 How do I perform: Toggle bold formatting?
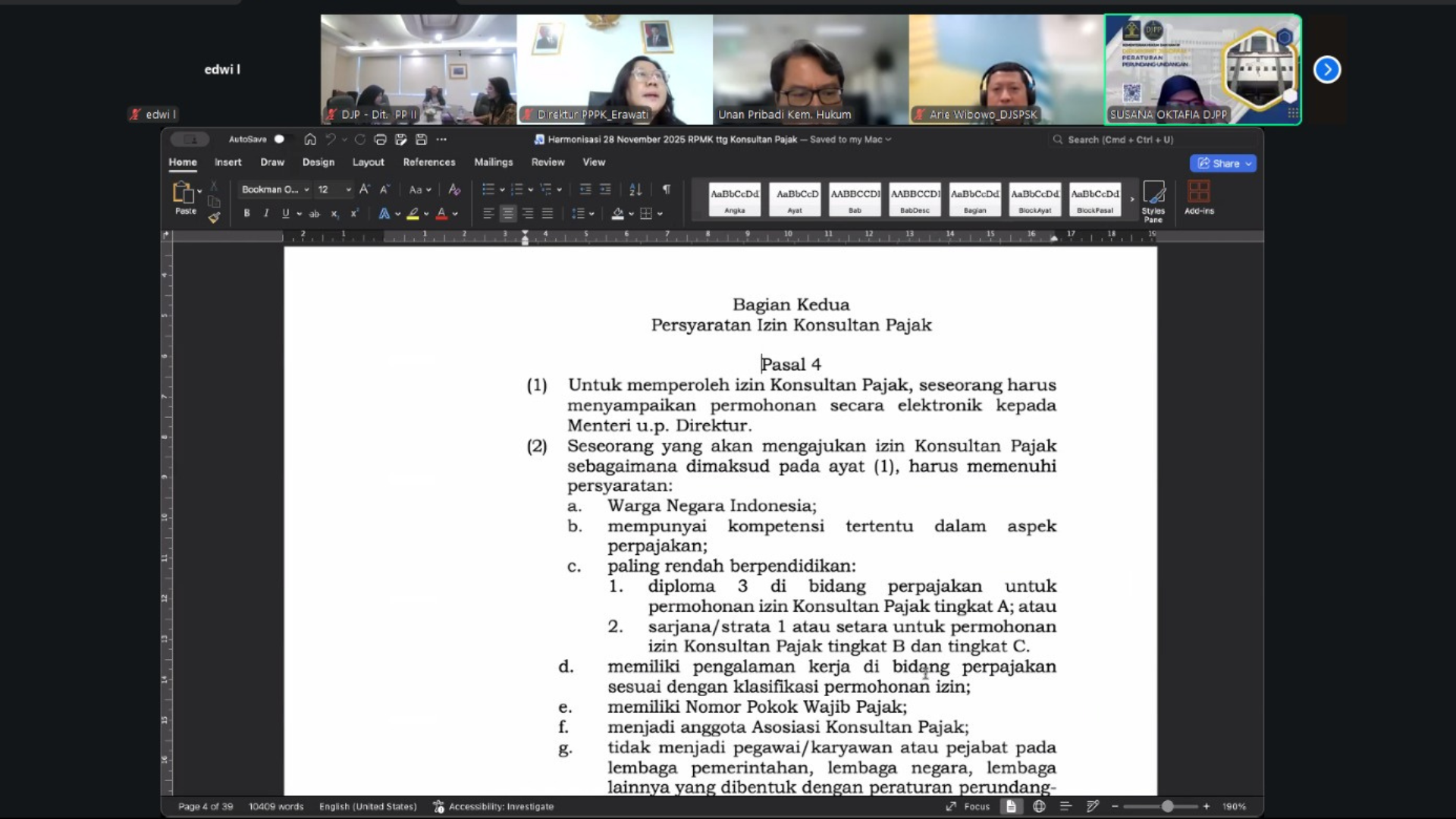point(246,214)
